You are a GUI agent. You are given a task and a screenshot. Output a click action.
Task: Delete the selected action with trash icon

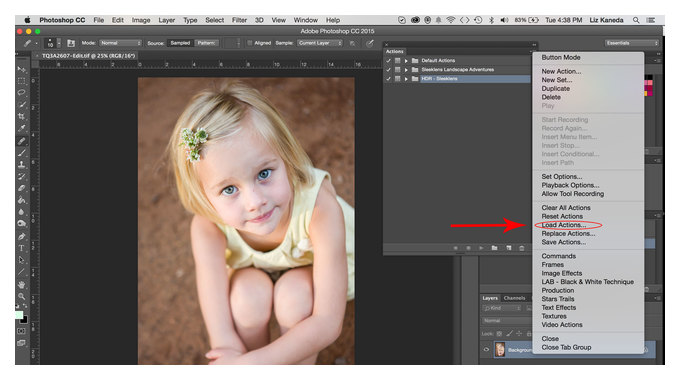522,248
